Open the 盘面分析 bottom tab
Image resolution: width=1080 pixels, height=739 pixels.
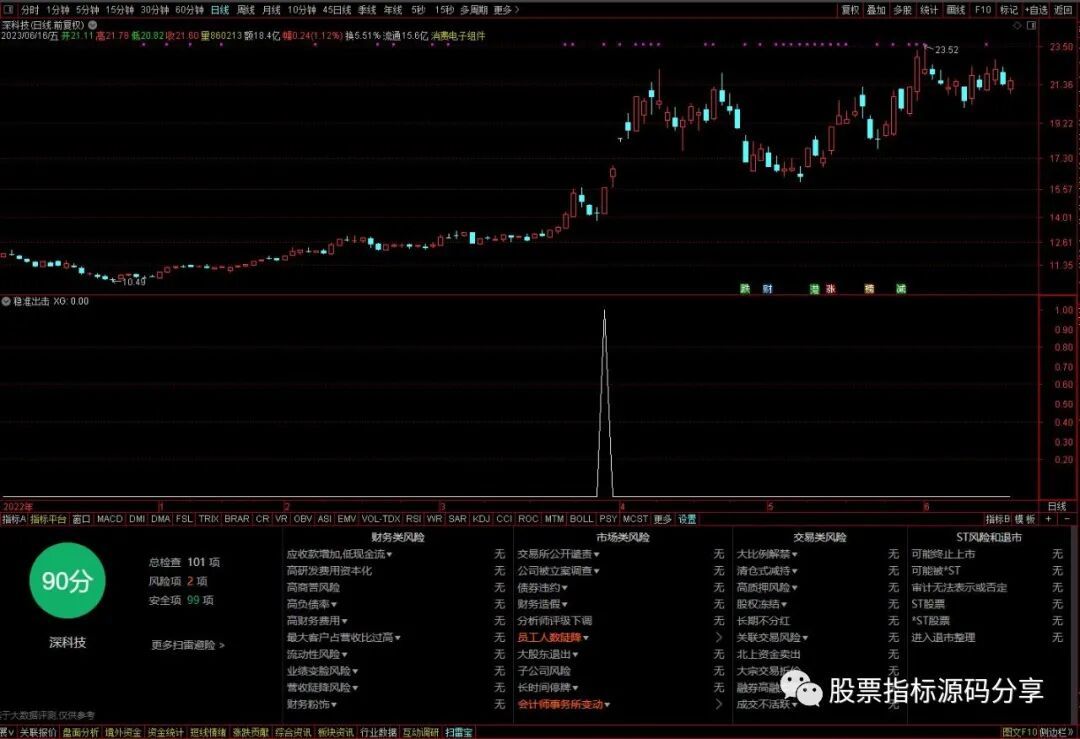[x=81, y=732]
